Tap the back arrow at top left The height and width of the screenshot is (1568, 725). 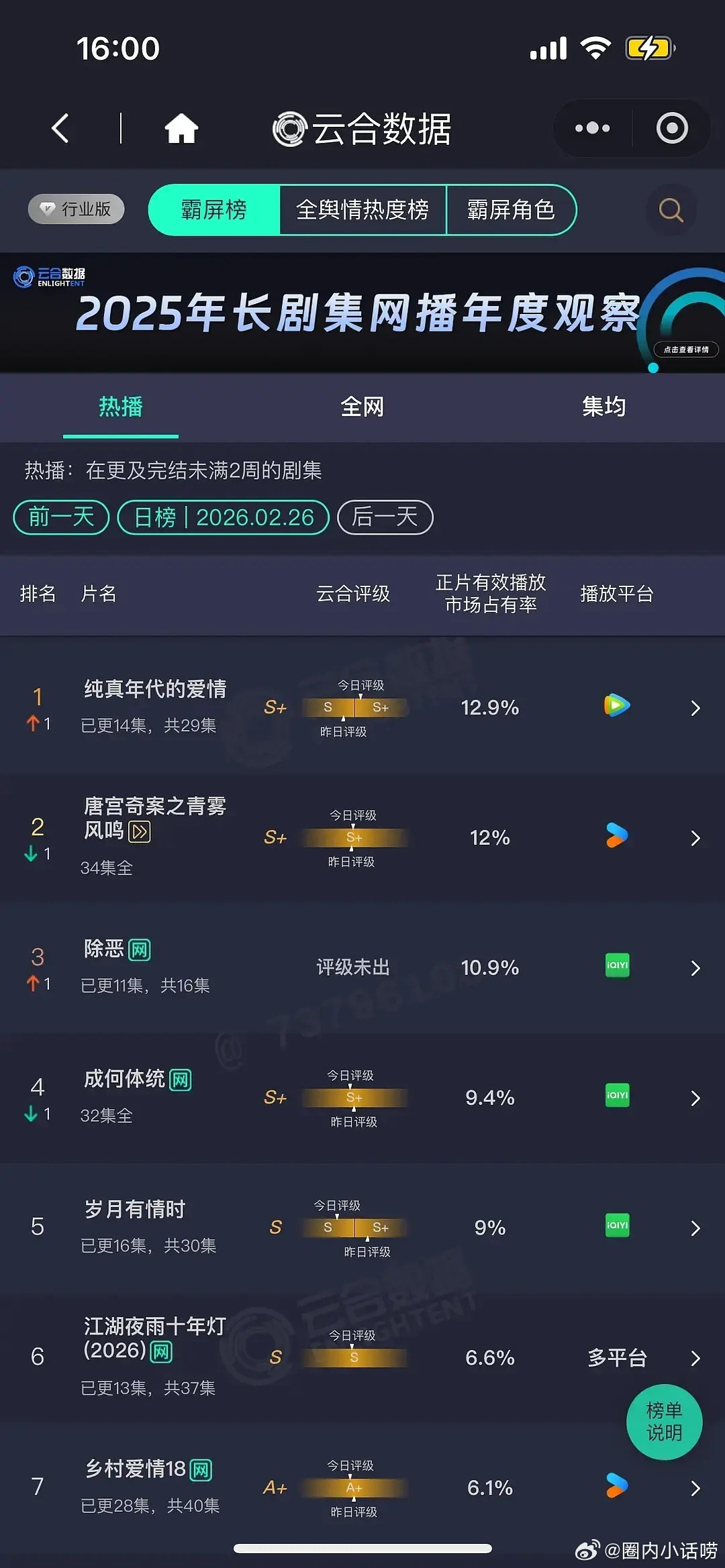tap(60, 129)
